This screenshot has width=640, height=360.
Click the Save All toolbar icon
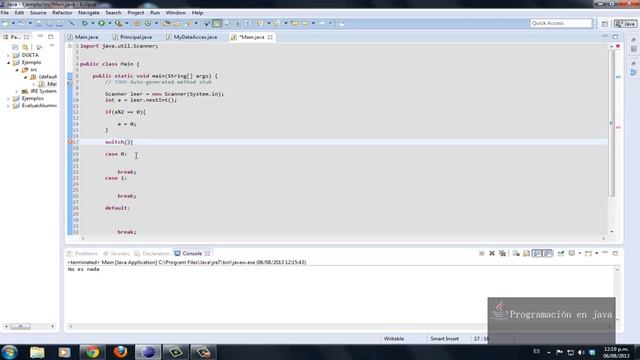click(49, 24)
